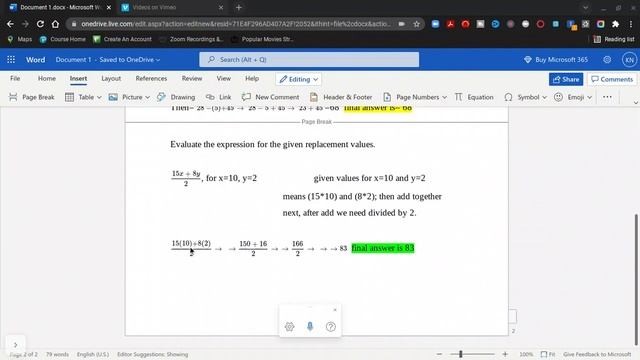Click the Fit page button
This screenshot has width=640, height=360.
(x=548, y=354)
